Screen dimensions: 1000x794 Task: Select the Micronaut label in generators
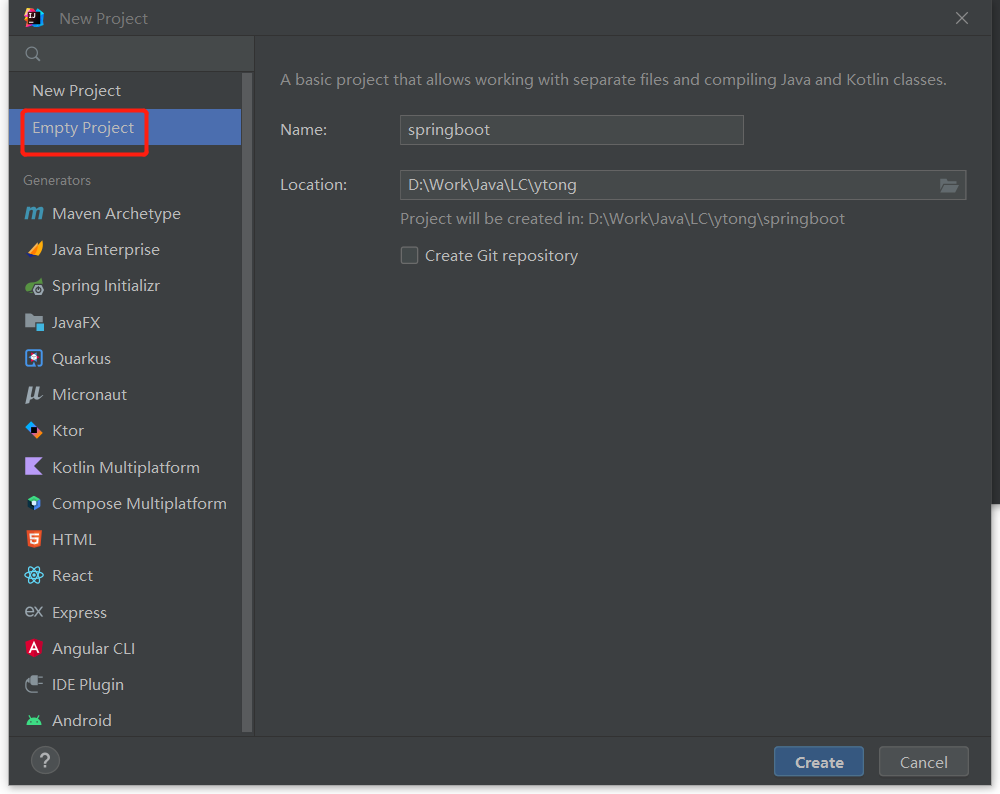coord(89,395)
